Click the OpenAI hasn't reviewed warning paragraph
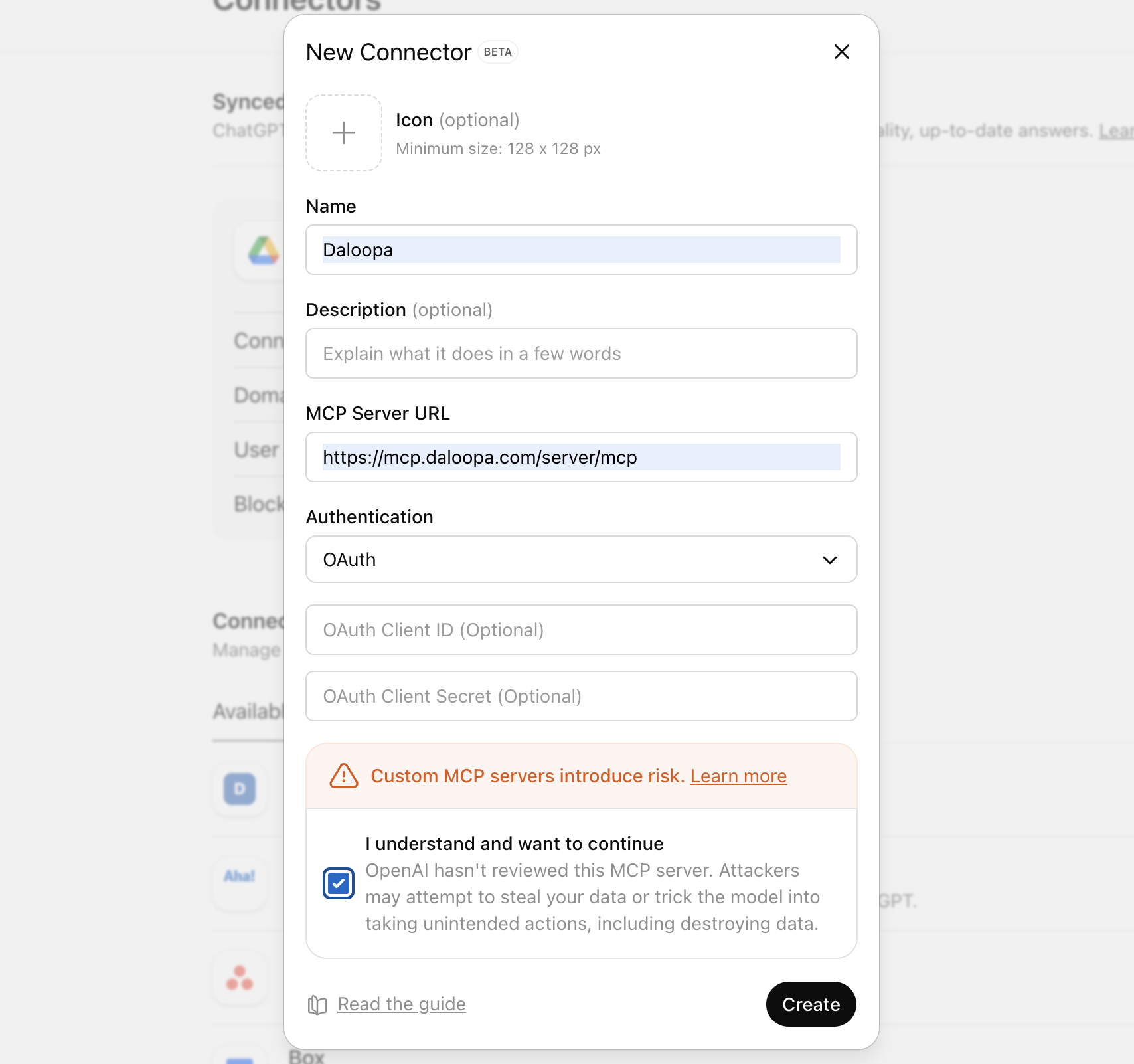This screenshot has width=1134, height=1064. pyautogui.click(x=592, y=897)
